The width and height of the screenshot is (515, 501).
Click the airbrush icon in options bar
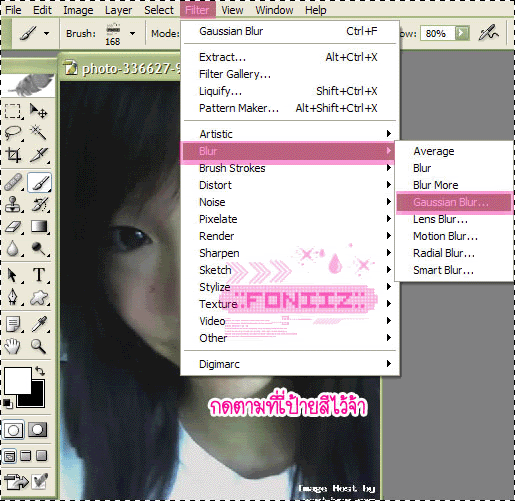pos(488,33)
